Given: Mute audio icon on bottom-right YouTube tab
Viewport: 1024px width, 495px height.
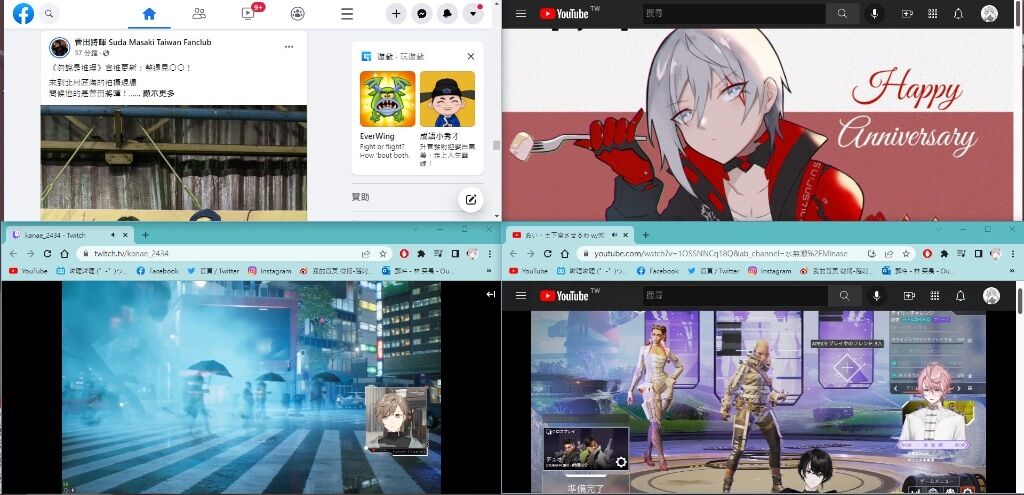Looking at the screenshot, I should point(613,235).
